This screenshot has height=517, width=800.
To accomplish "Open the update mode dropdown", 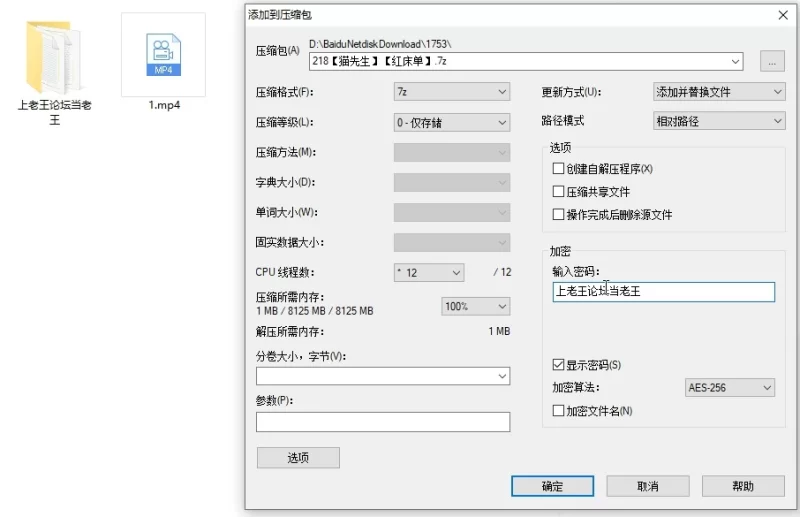I will click(718, 92).
